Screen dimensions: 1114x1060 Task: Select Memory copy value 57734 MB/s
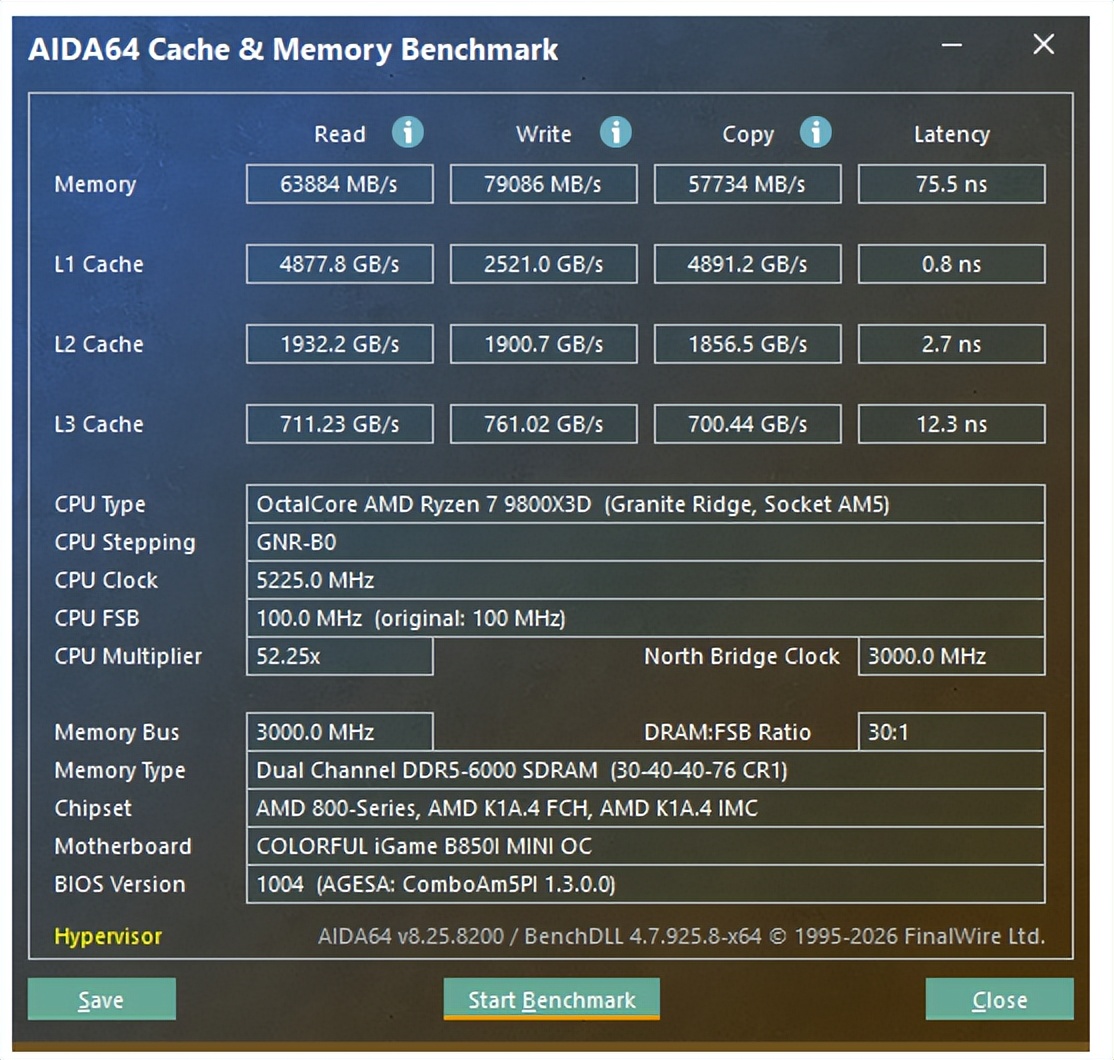pyautogui.click(x=747, y=184)
